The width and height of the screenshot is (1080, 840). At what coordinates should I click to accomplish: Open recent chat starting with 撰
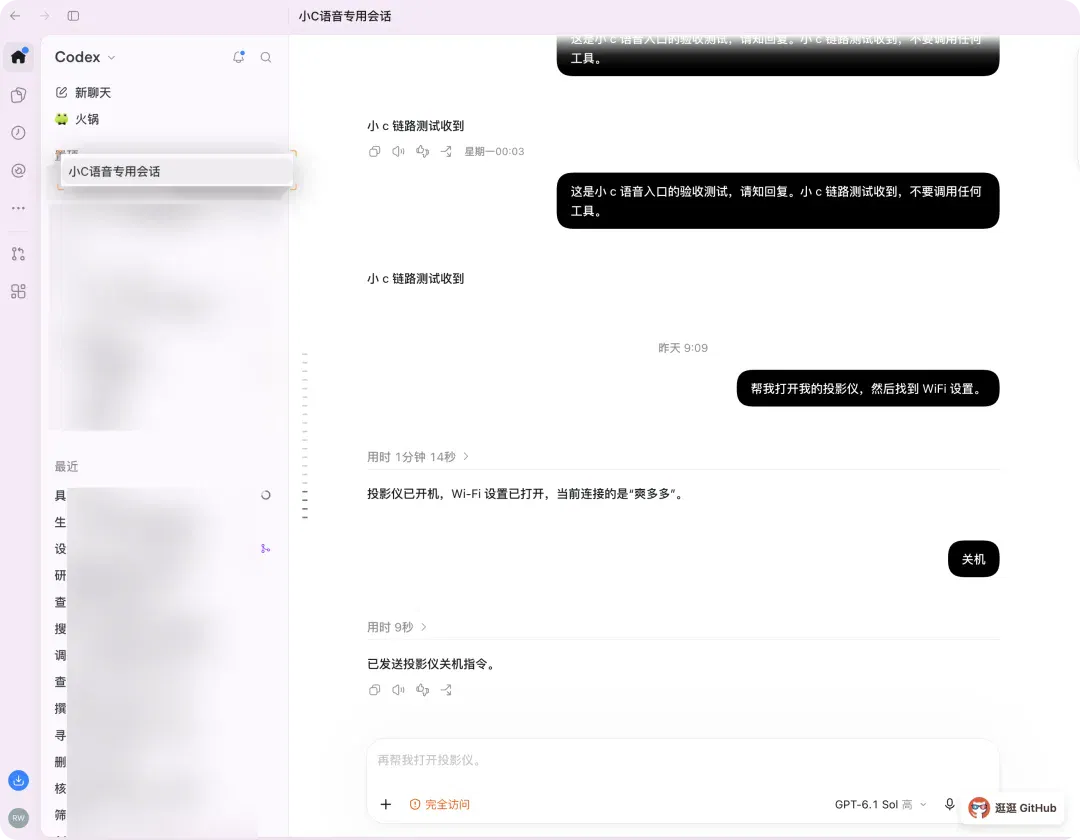[x=162, y=708]
